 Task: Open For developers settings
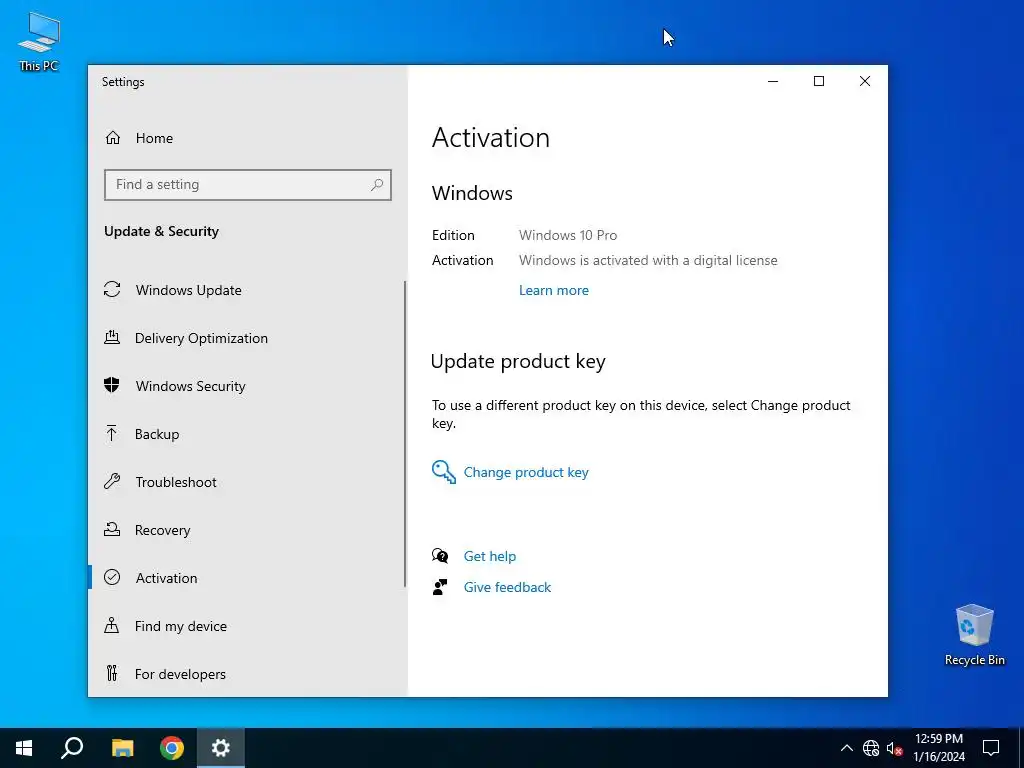[x=180, y=674]
